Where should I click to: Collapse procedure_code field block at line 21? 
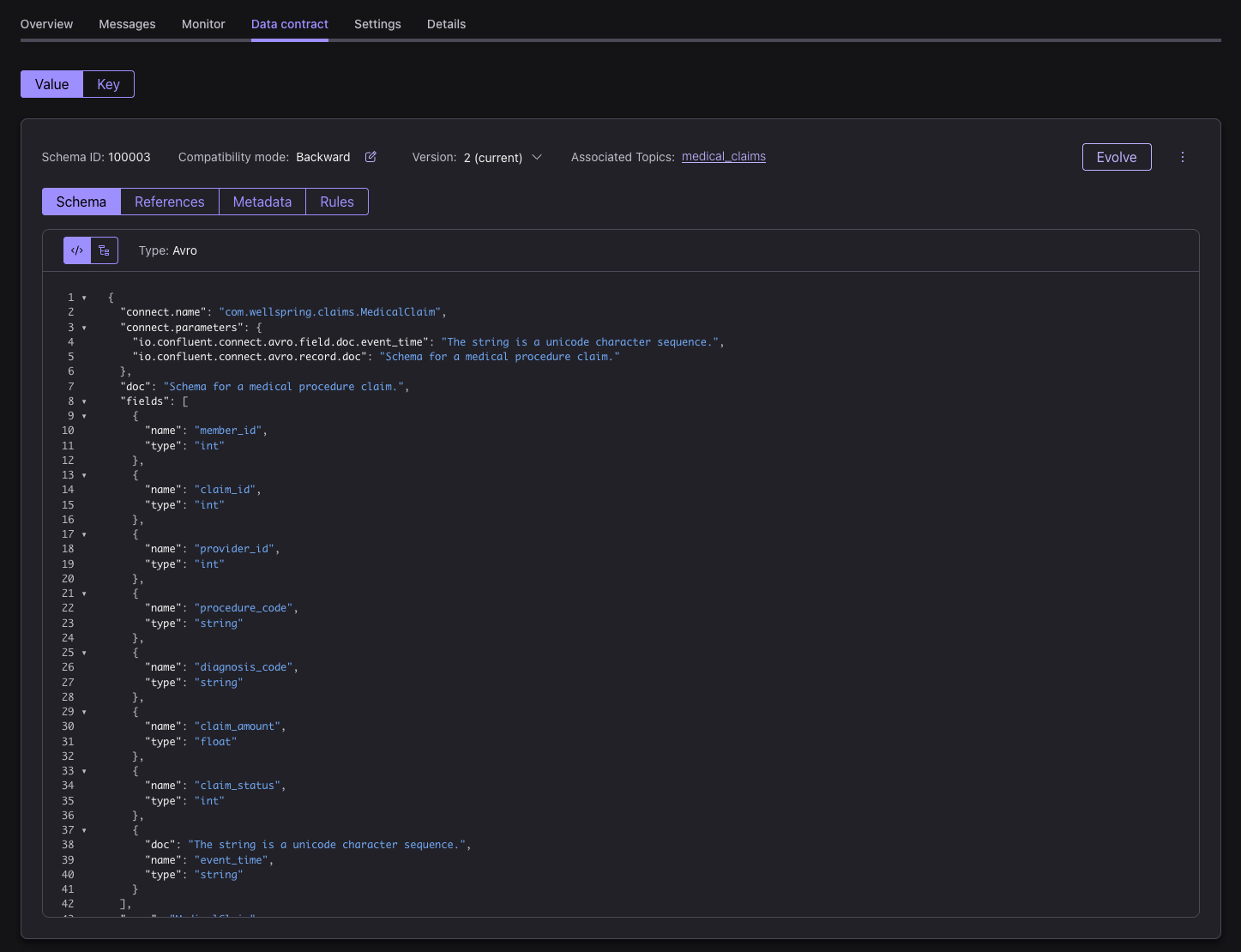click(84, 593)
